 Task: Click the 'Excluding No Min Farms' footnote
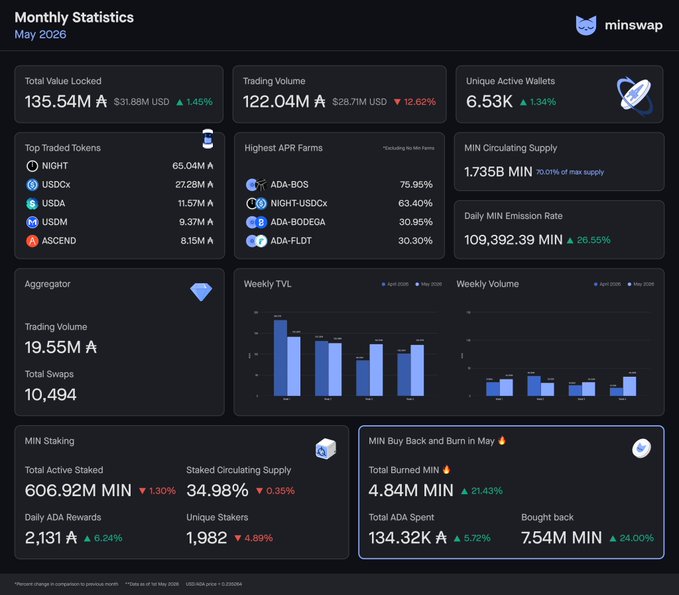point(408,148)
